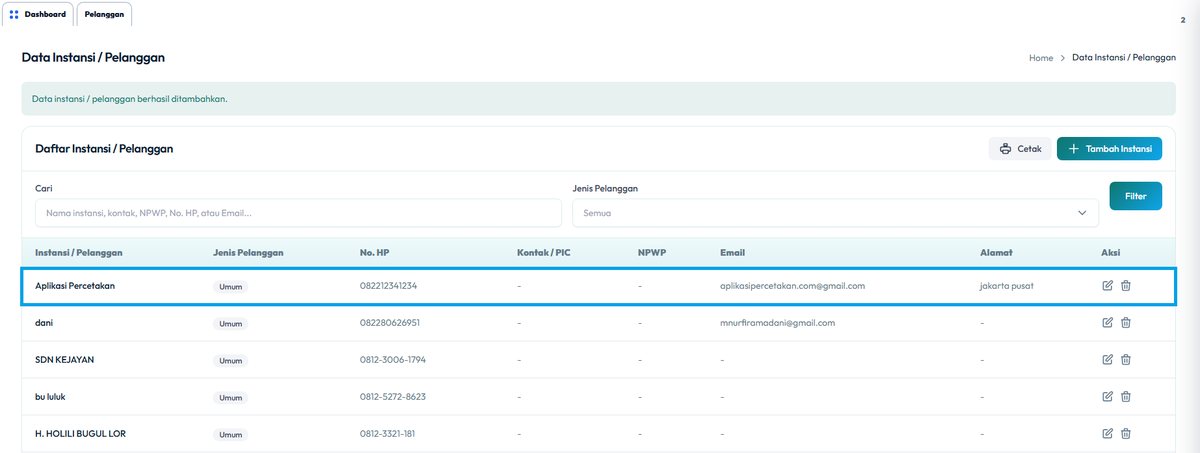
Task: Select the Aplikasi Percetakan name cell
Action: point(75,286)
